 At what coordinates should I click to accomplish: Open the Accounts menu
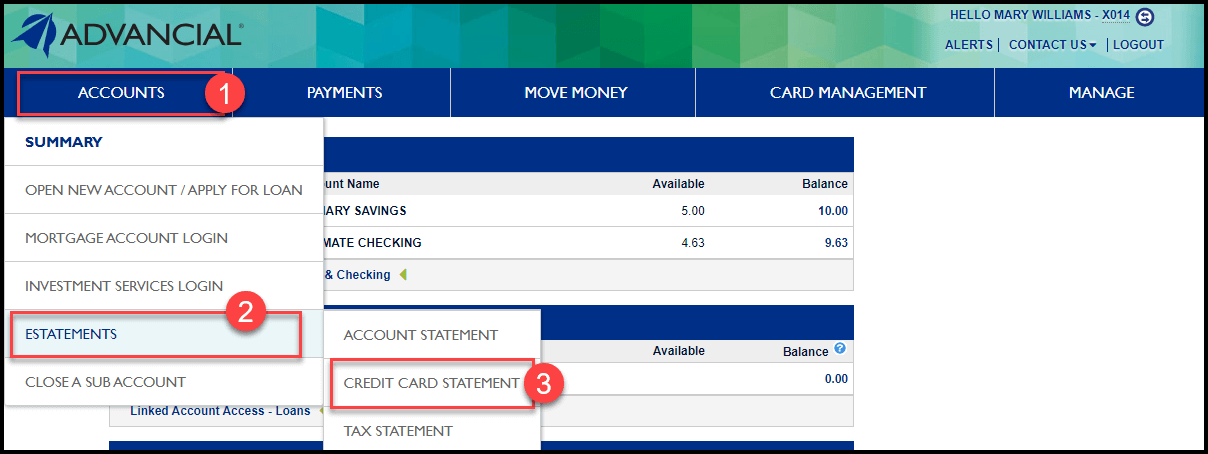[121, 93]
